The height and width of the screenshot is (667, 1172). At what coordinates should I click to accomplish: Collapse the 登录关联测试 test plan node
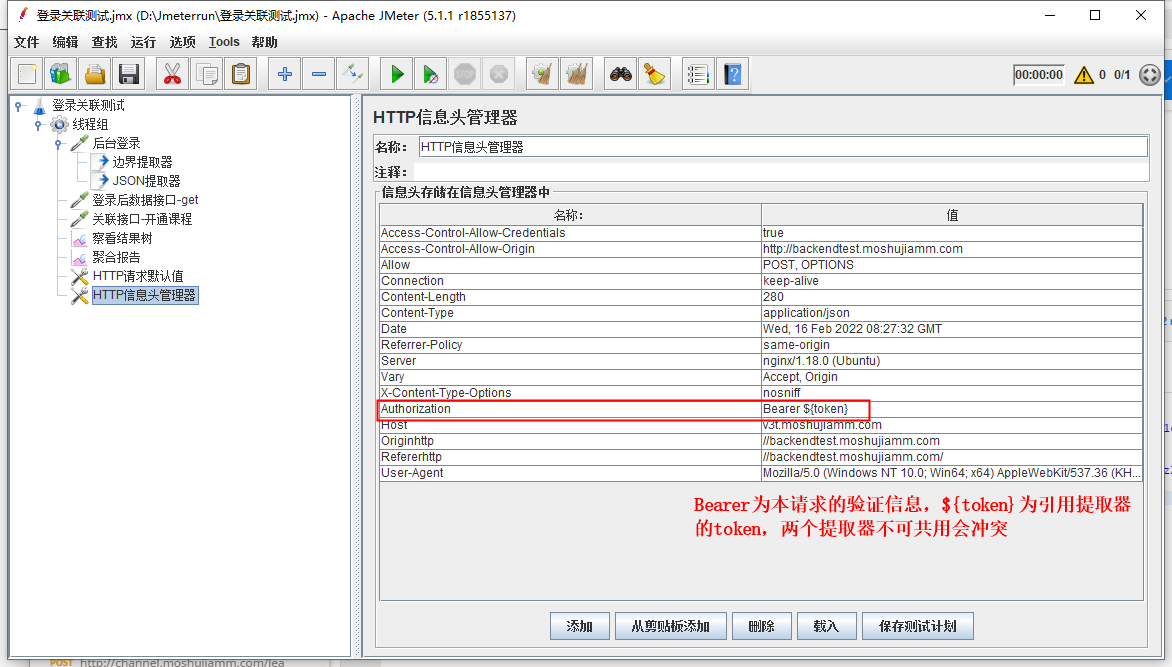[19, 106]
